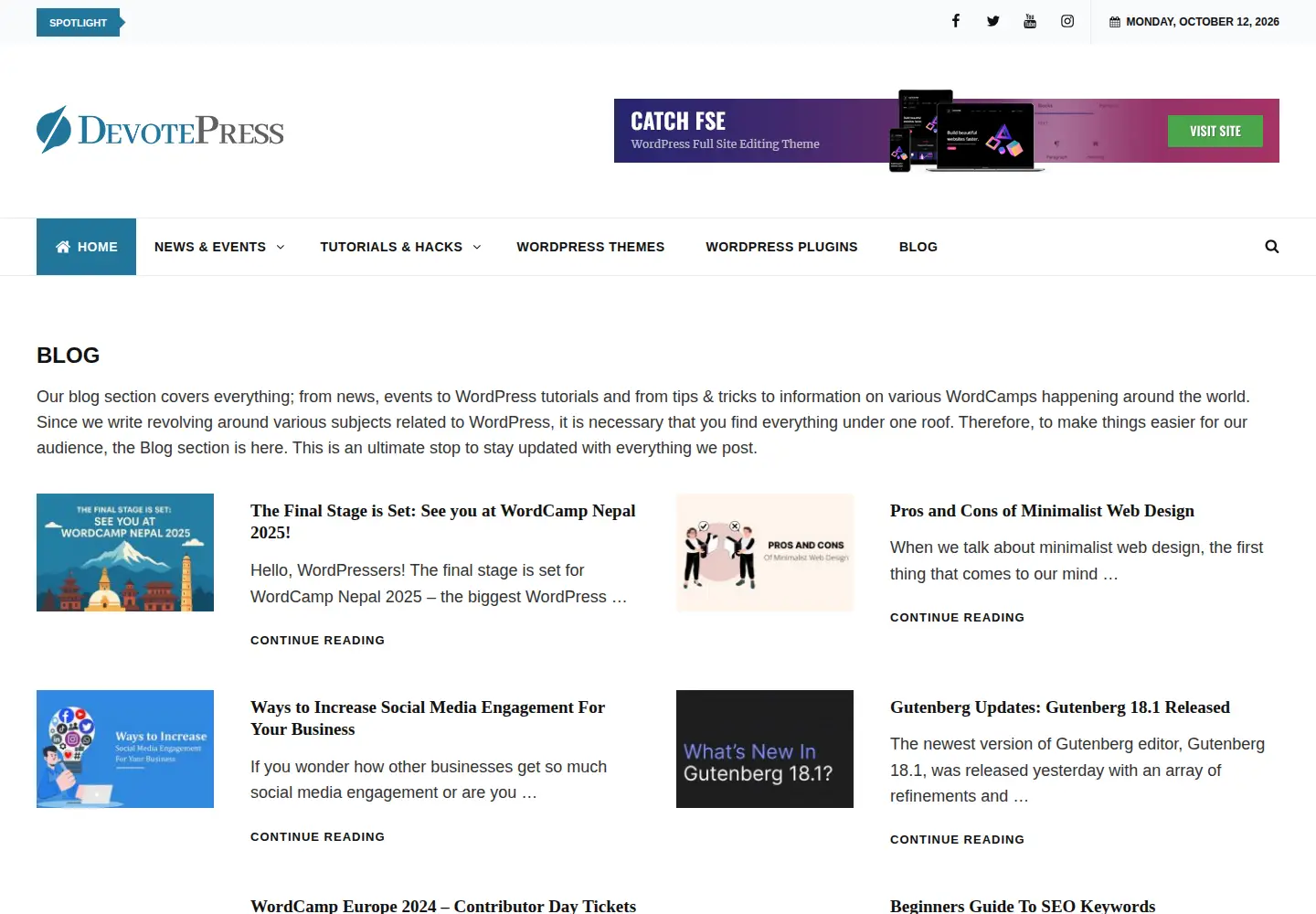This screenshot has height=914, width=1316.
Task: Click the Pros and Cons thumbnail image
Action: point(765,552)
